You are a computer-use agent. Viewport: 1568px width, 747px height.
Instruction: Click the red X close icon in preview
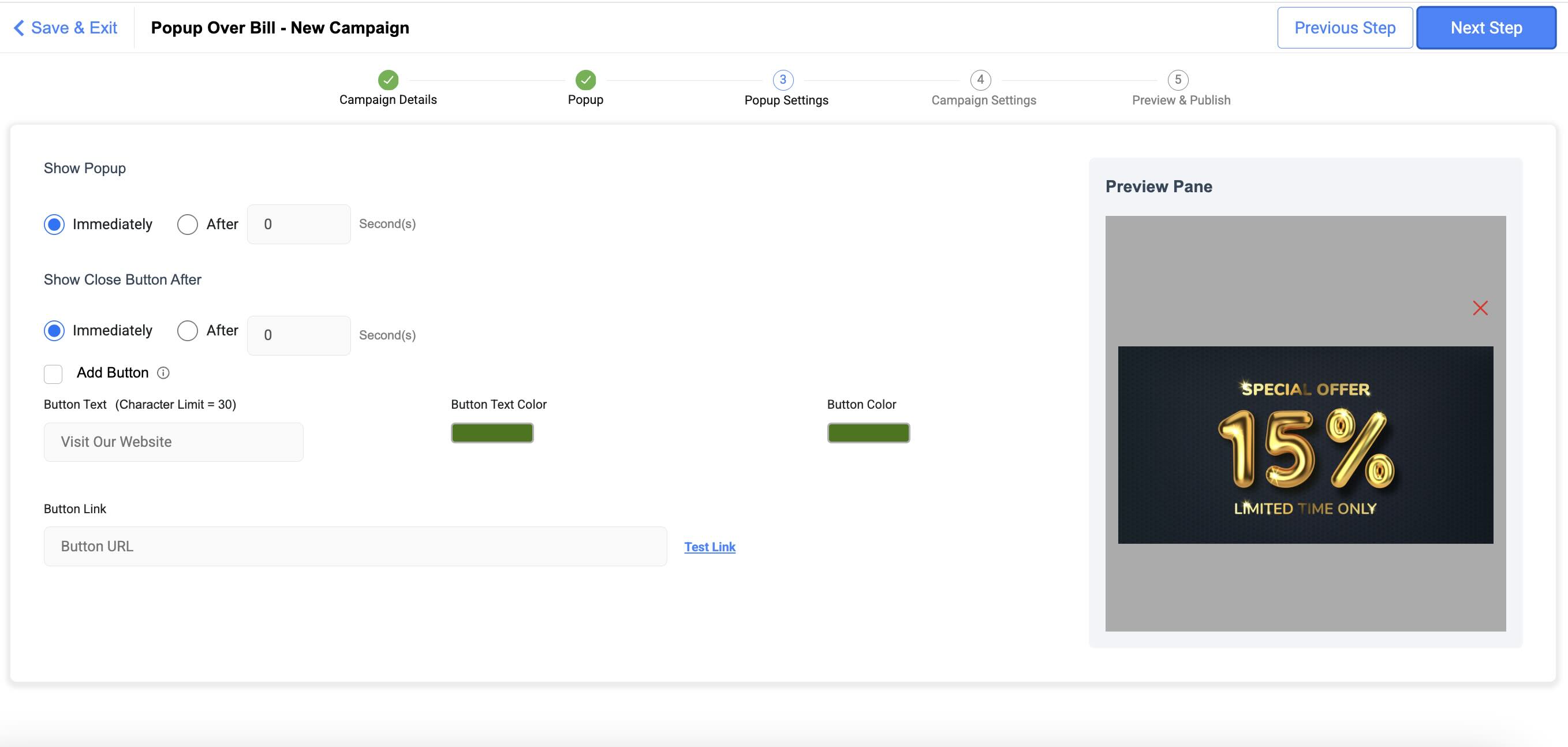(1481, 308)
